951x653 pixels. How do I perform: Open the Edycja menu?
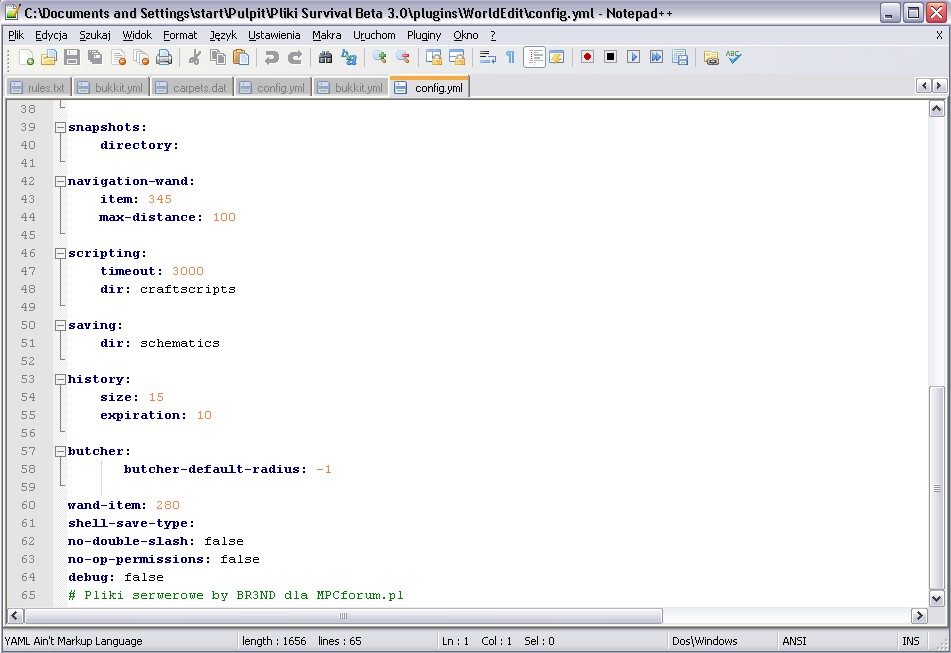coord(51,35)
